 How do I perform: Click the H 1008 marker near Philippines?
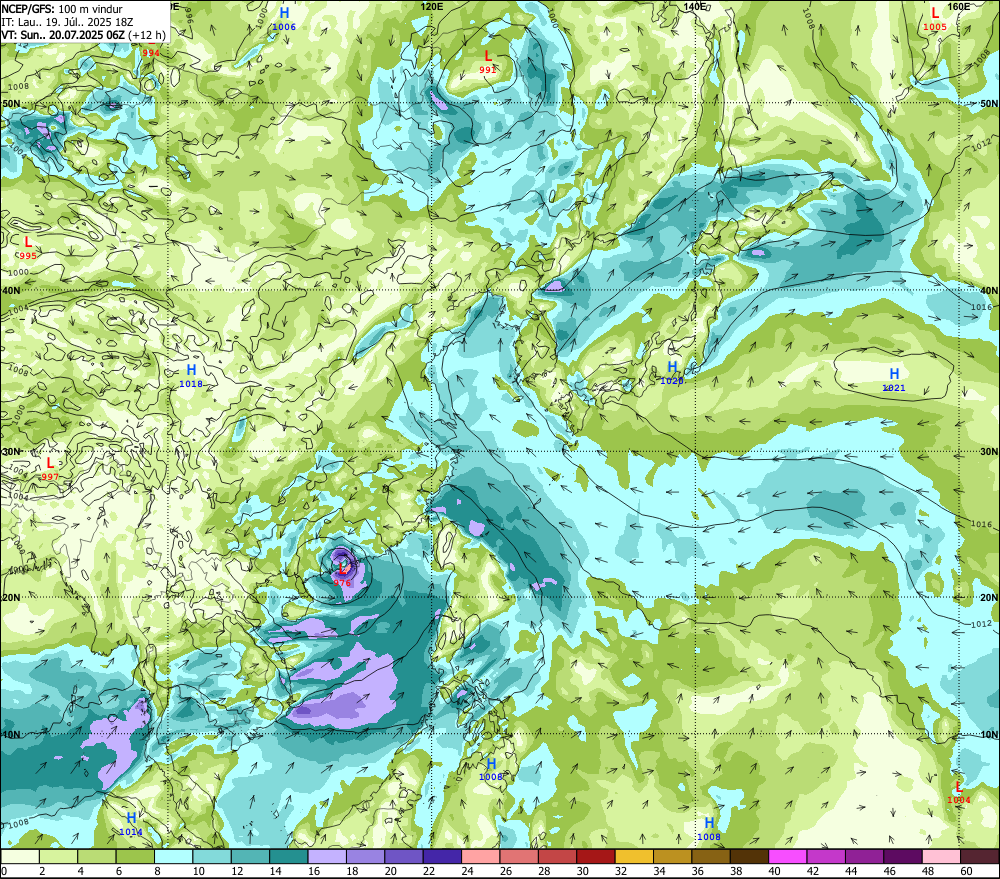(491, 769)
